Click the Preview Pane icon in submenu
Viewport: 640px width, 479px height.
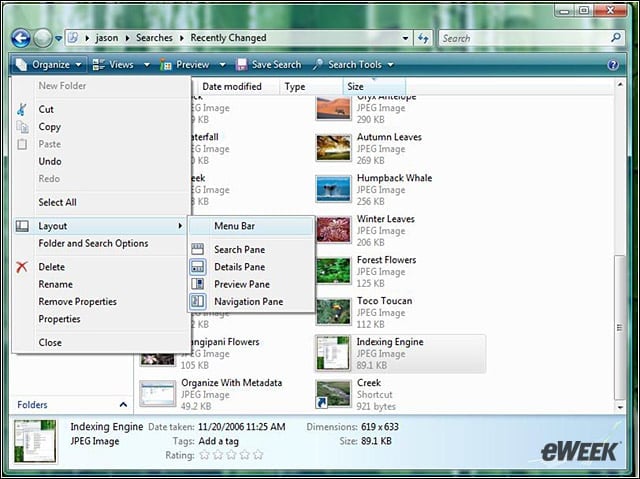click(x=198, y=284)
